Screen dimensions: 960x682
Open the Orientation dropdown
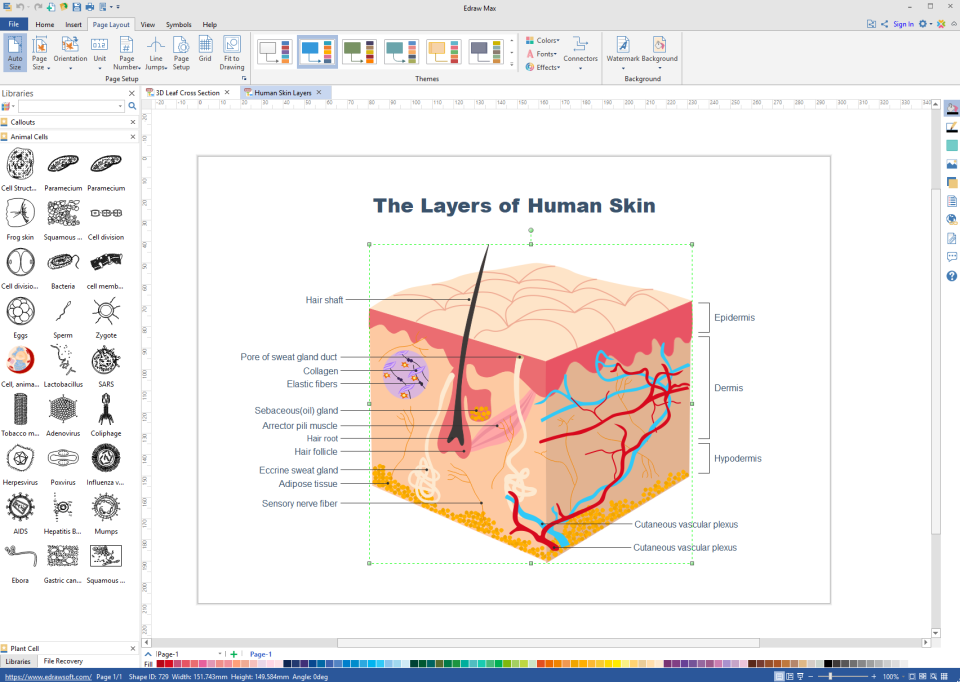[x=70, y=52]
